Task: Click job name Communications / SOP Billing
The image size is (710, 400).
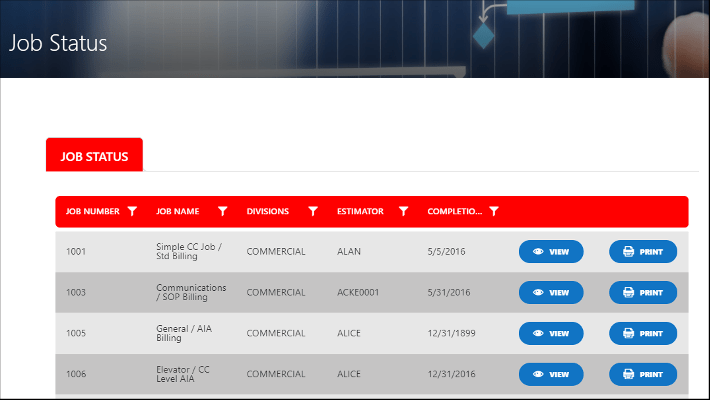Action: (x=191, y=292)
